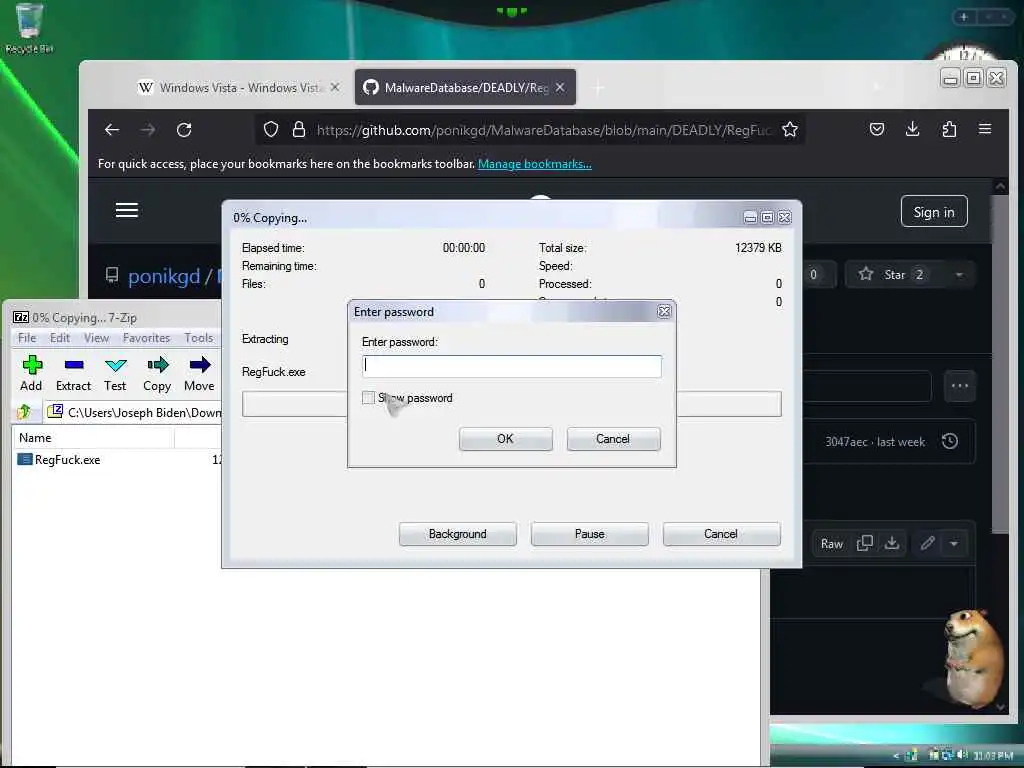Click the browser page scrollbar
1024x768 pixels.
[1000, 366]
